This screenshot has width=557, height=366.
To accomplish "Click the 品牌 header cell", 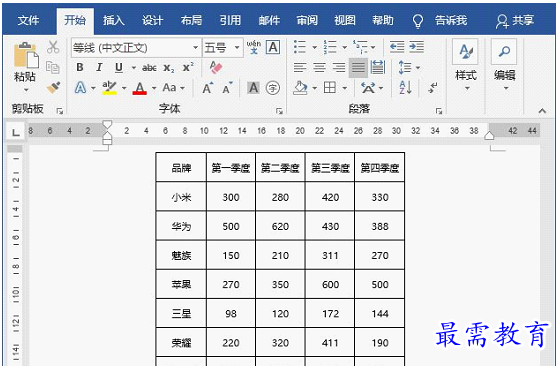I will pyautogui.click(x=181, y=168).
